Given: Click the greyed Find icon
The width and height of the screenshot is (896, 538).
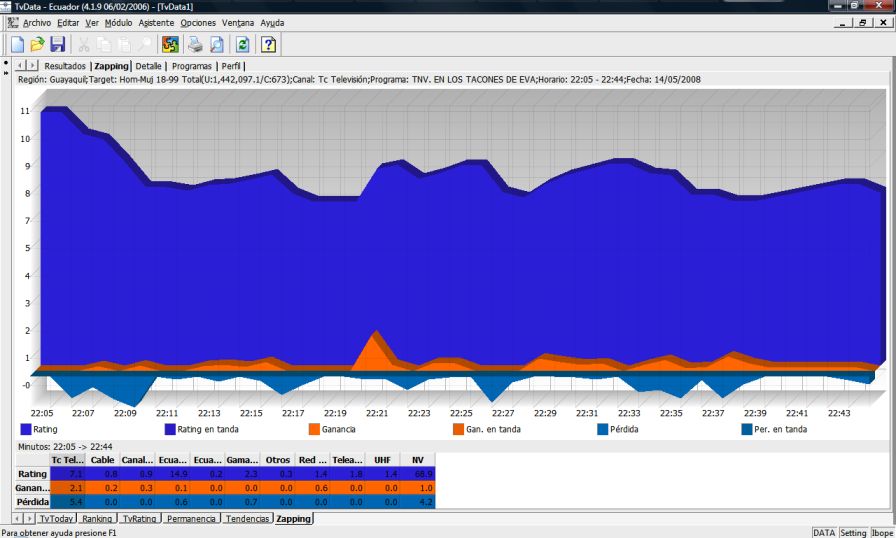Looking at the screenshot, I should [145, 45].
